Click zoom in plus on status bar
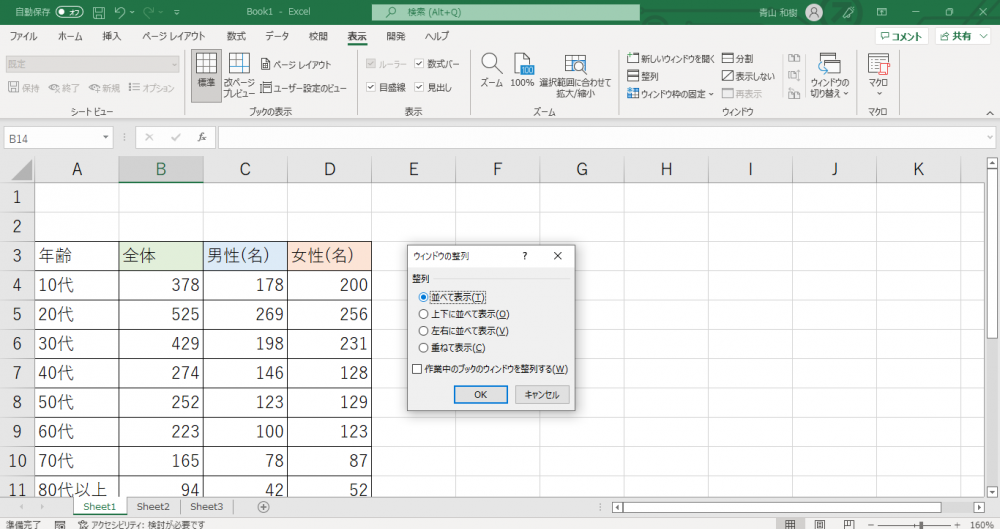 coord(957,525)
